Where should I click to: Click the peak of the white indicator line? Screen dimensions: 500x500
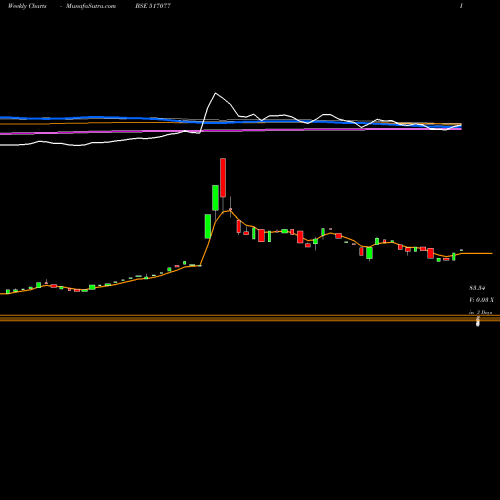coord(215,93)
